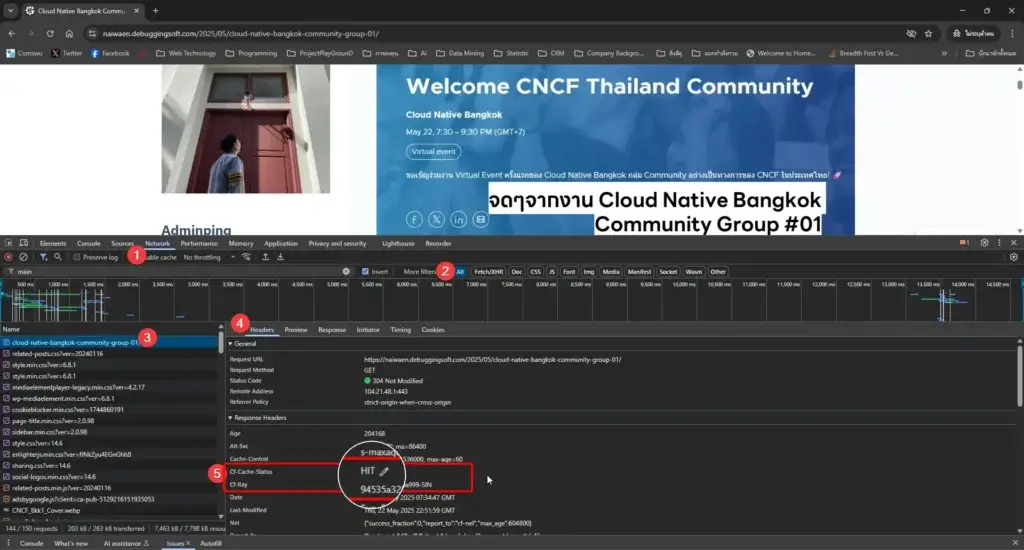Open Chrome three-dot menu

point(1012,33)
